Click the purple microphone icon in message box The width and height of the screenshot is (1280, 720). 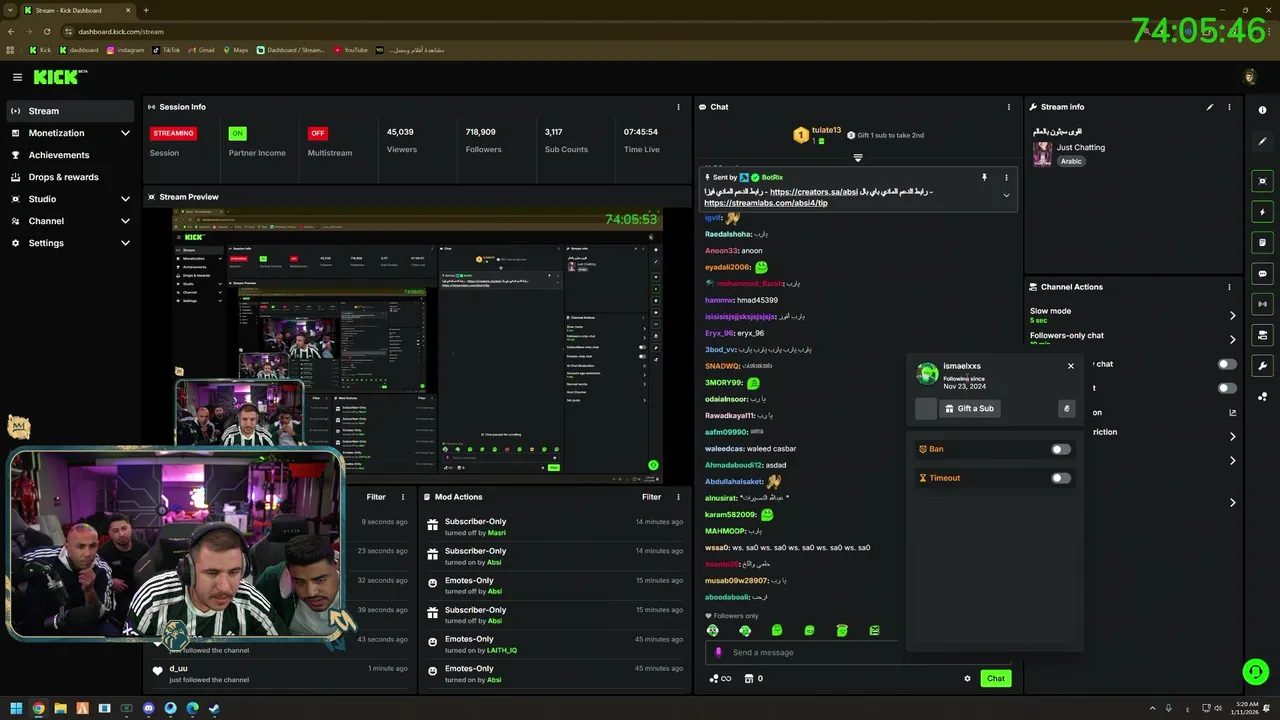pos(717,652)
